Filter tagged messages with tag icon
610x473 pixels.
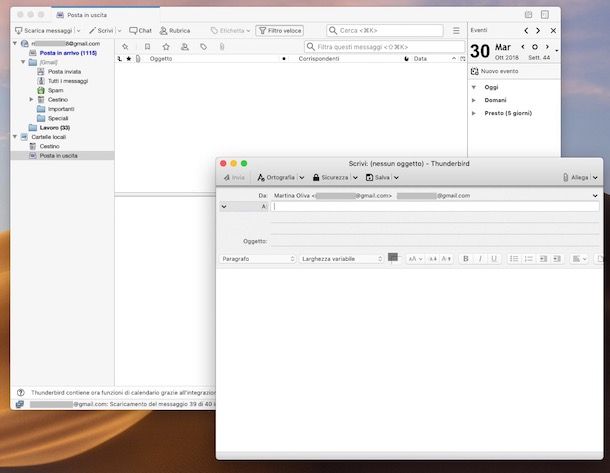[x=203, y=47]
